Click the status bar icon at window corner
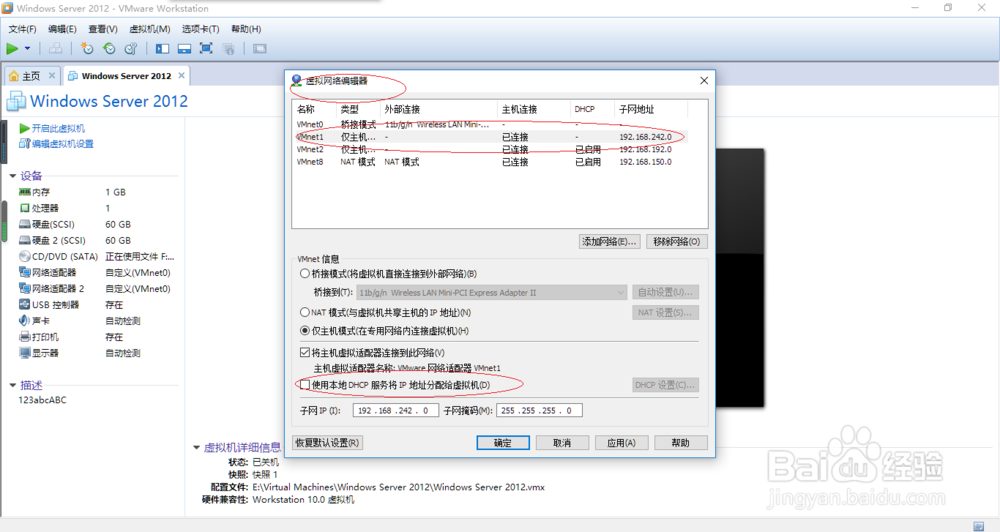 (x=978, y=526)
